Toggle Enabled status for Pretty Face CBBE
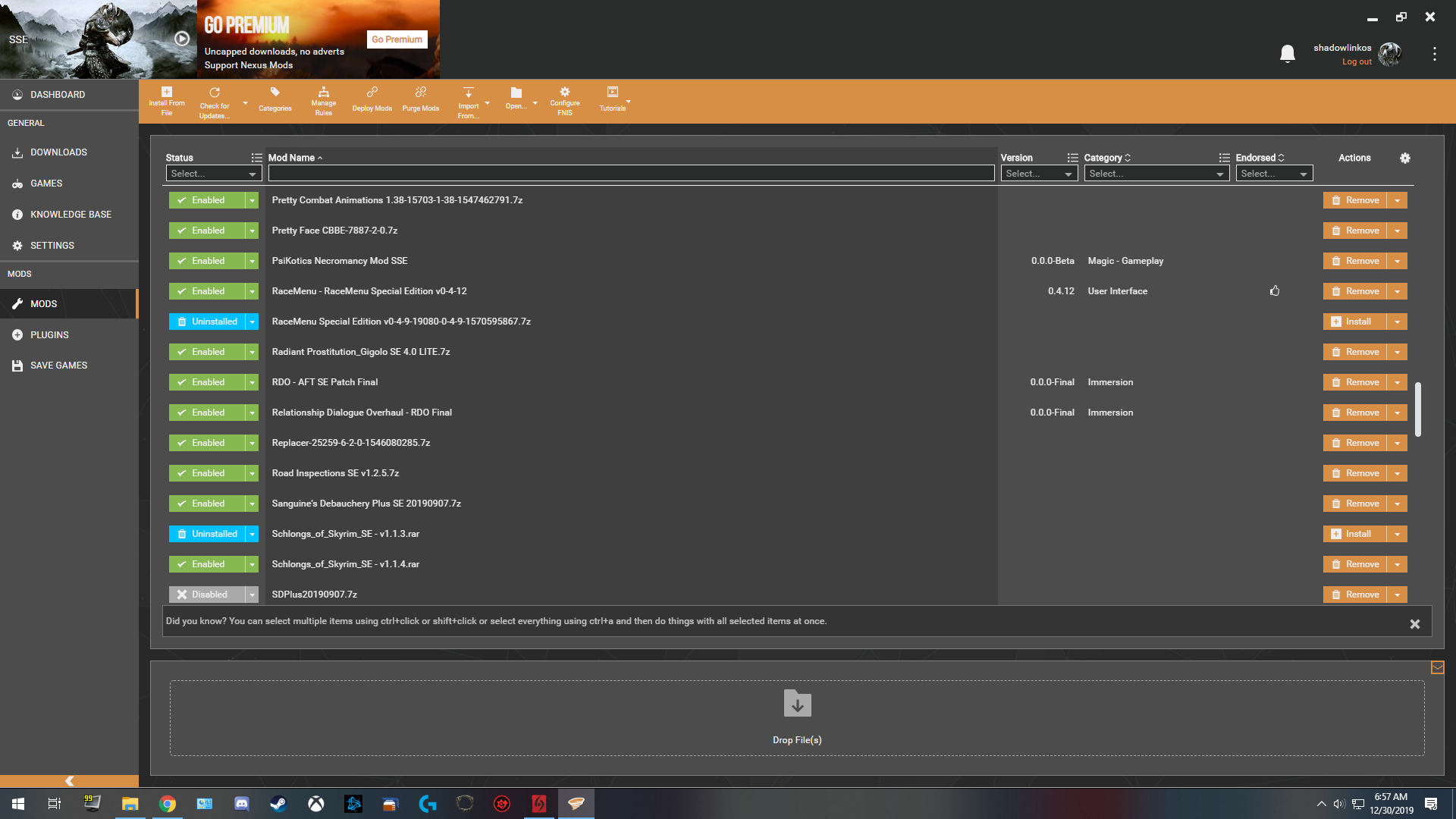1456x819 pixels. 207,231
